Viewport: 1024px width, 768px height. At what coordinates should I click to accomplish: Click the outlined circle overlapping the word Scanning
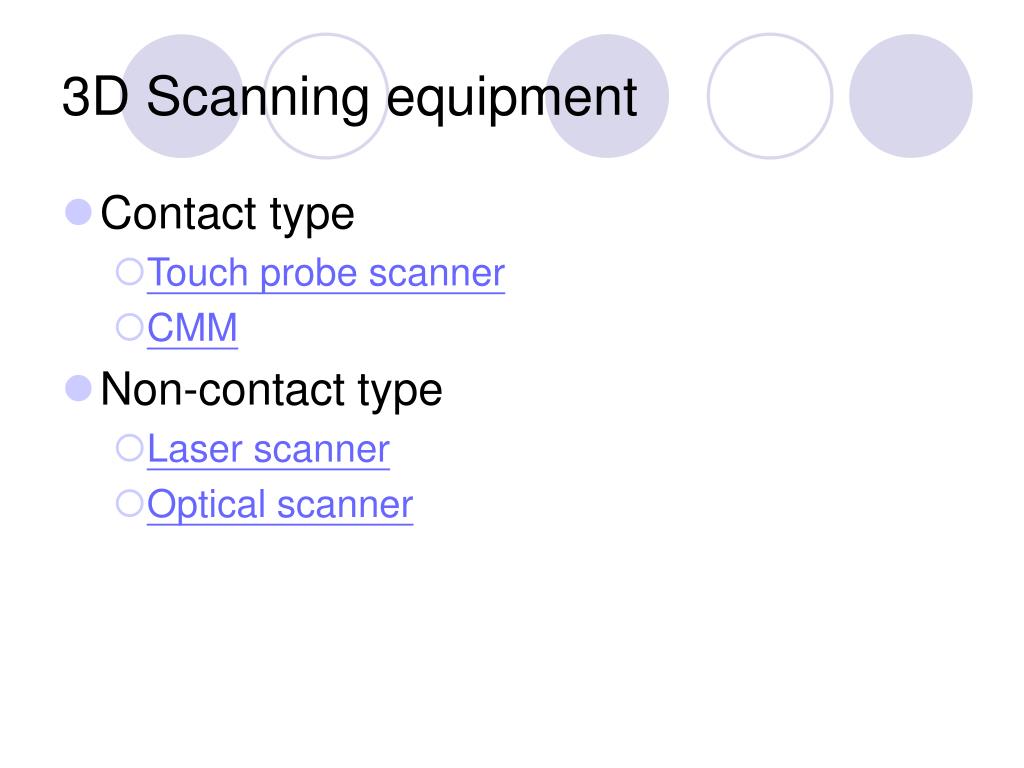coord(326,96)
